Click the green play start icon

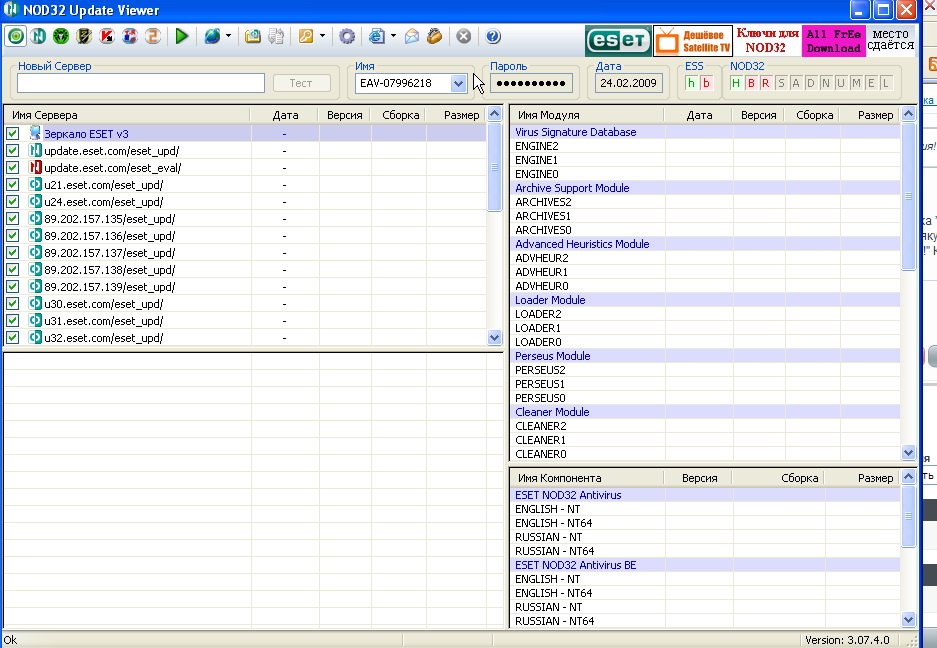182,36
